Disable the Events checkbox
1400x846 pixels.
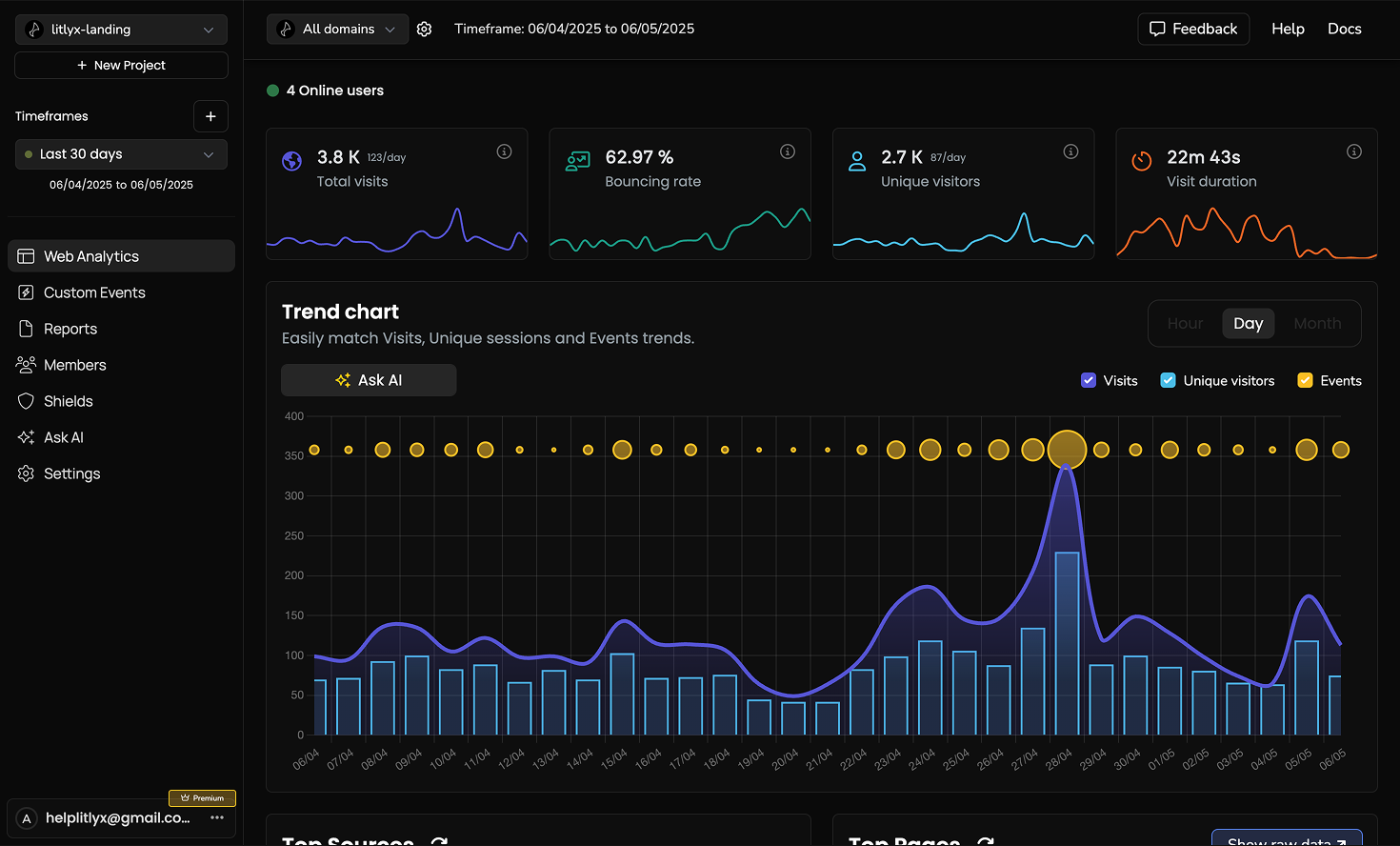(1305, 380)
